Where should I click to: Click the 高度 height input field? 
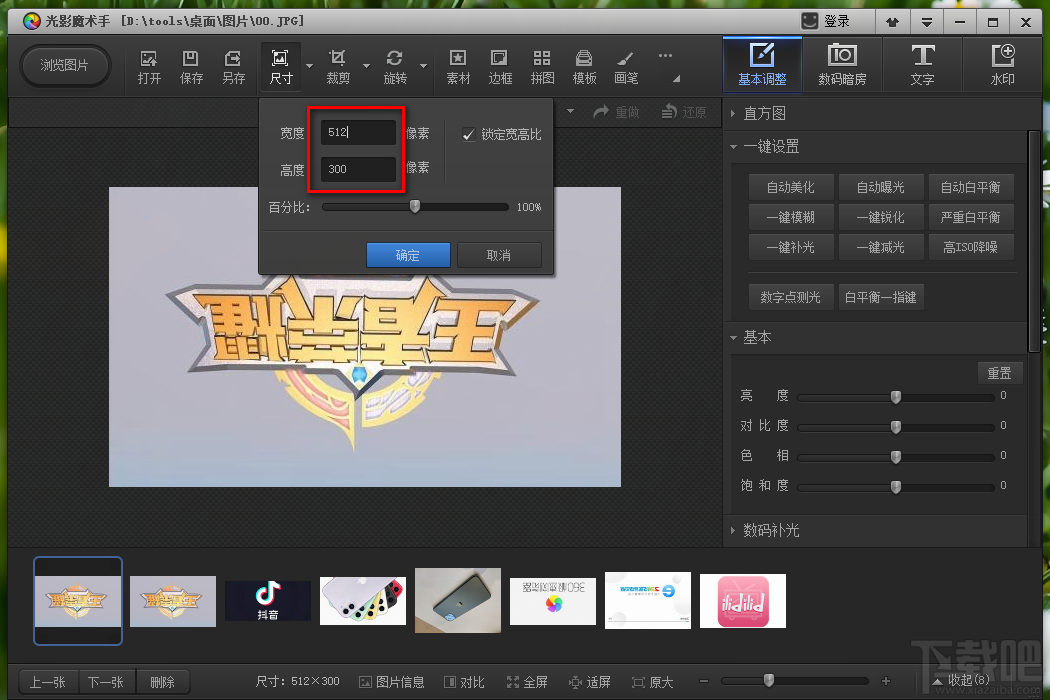[x=358, y=169]
